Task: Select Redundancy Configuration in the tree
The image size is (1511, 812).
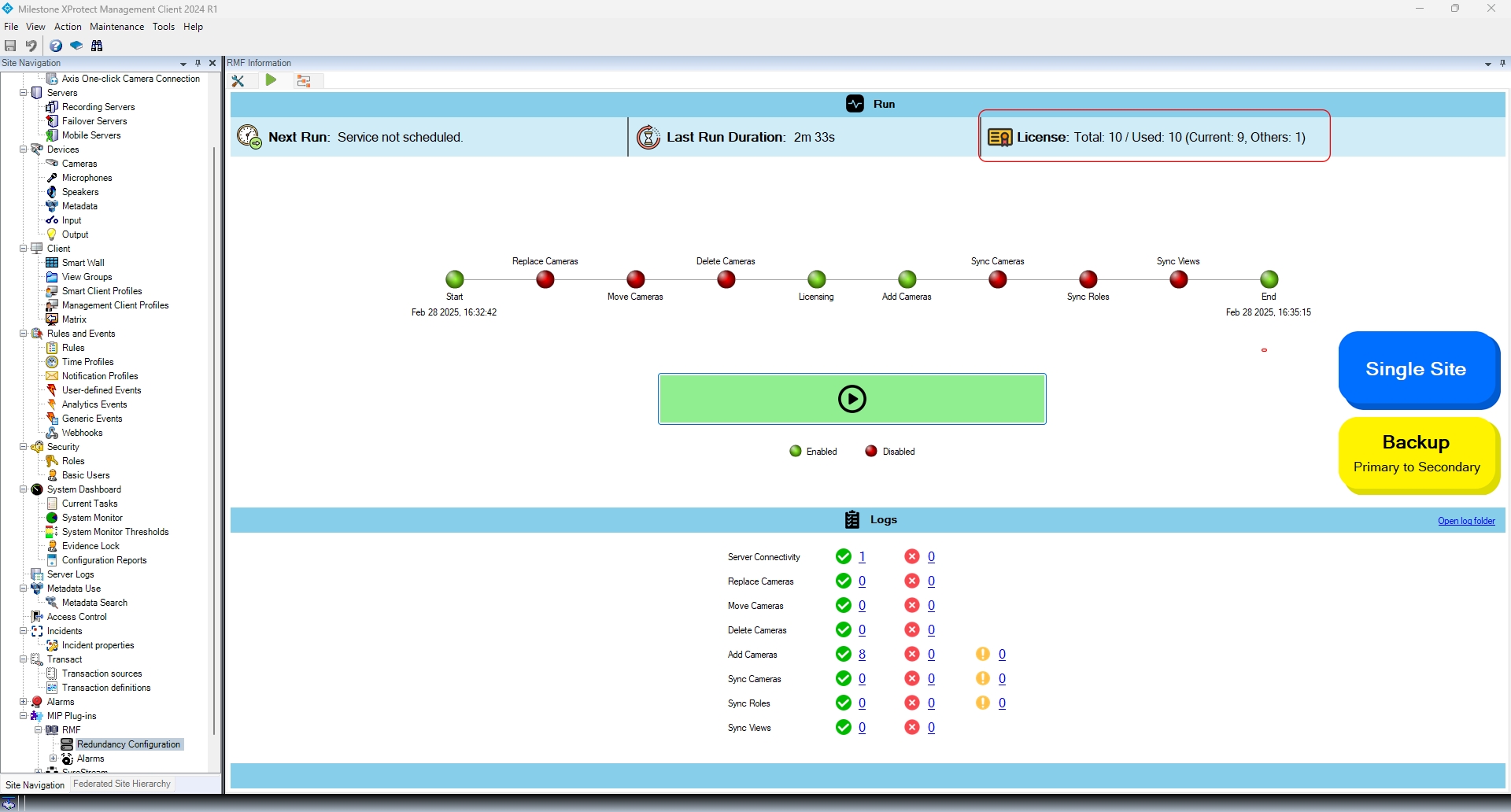Action: pos(128,744)
